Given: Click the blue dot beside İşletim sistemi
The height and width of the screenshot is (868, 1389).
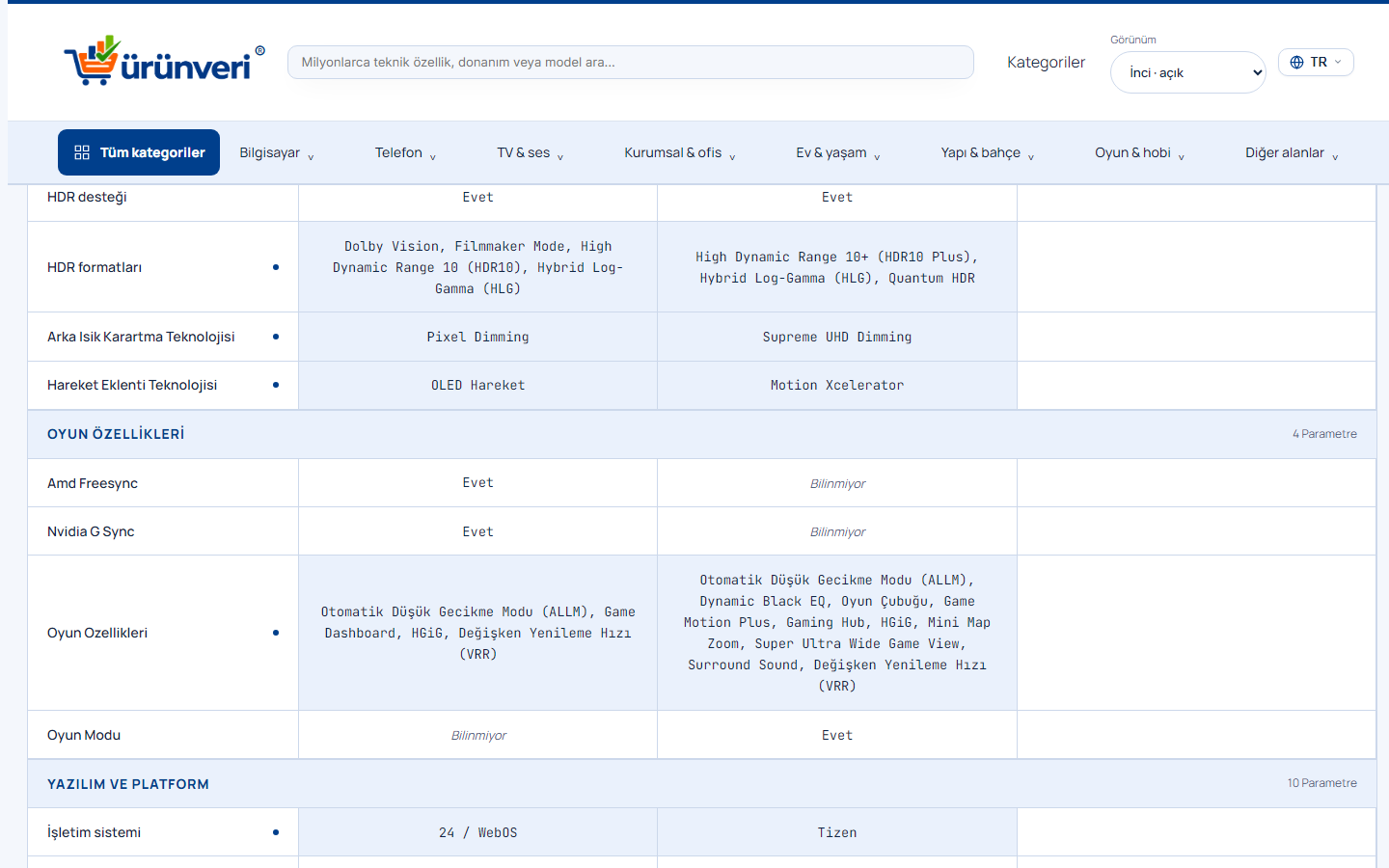Looking at the screenshot, I should (276, 832).
